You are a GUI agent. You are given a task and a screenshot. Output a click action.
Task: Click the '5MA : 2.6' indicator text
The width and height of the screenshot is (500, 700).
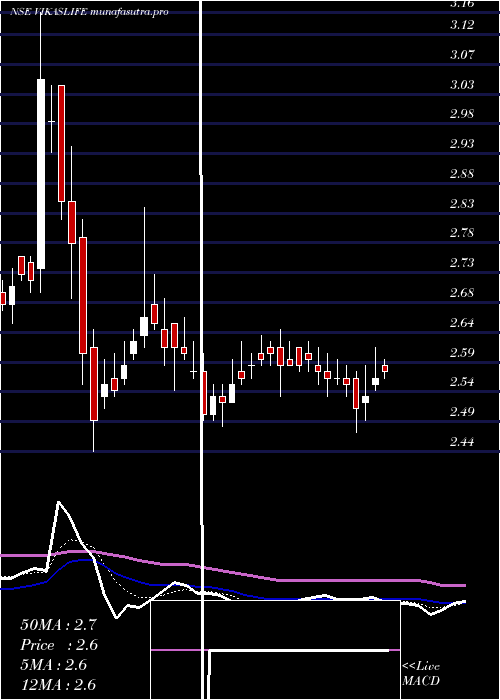(x=54, y=665)
